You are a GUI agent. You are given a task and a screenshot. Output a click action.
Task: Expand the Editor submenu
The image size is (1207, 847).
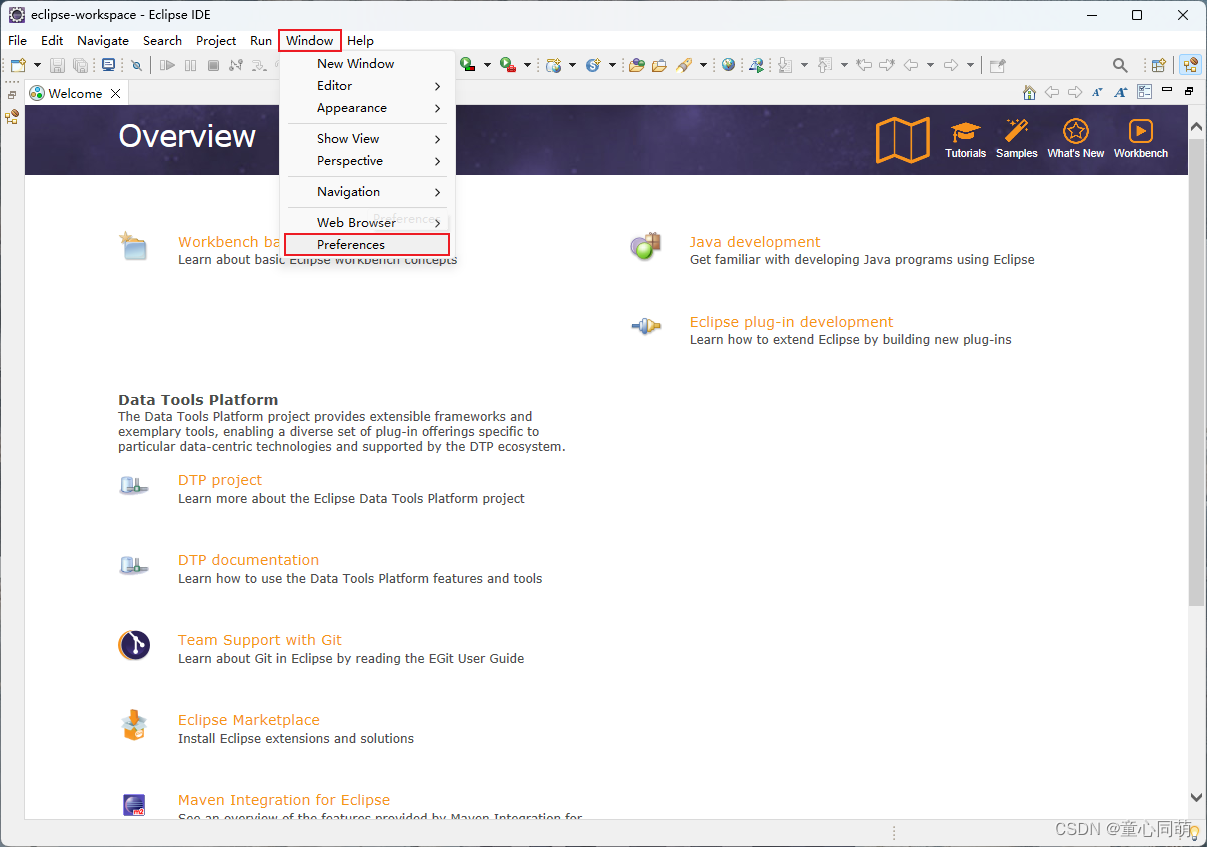[367, 86]
